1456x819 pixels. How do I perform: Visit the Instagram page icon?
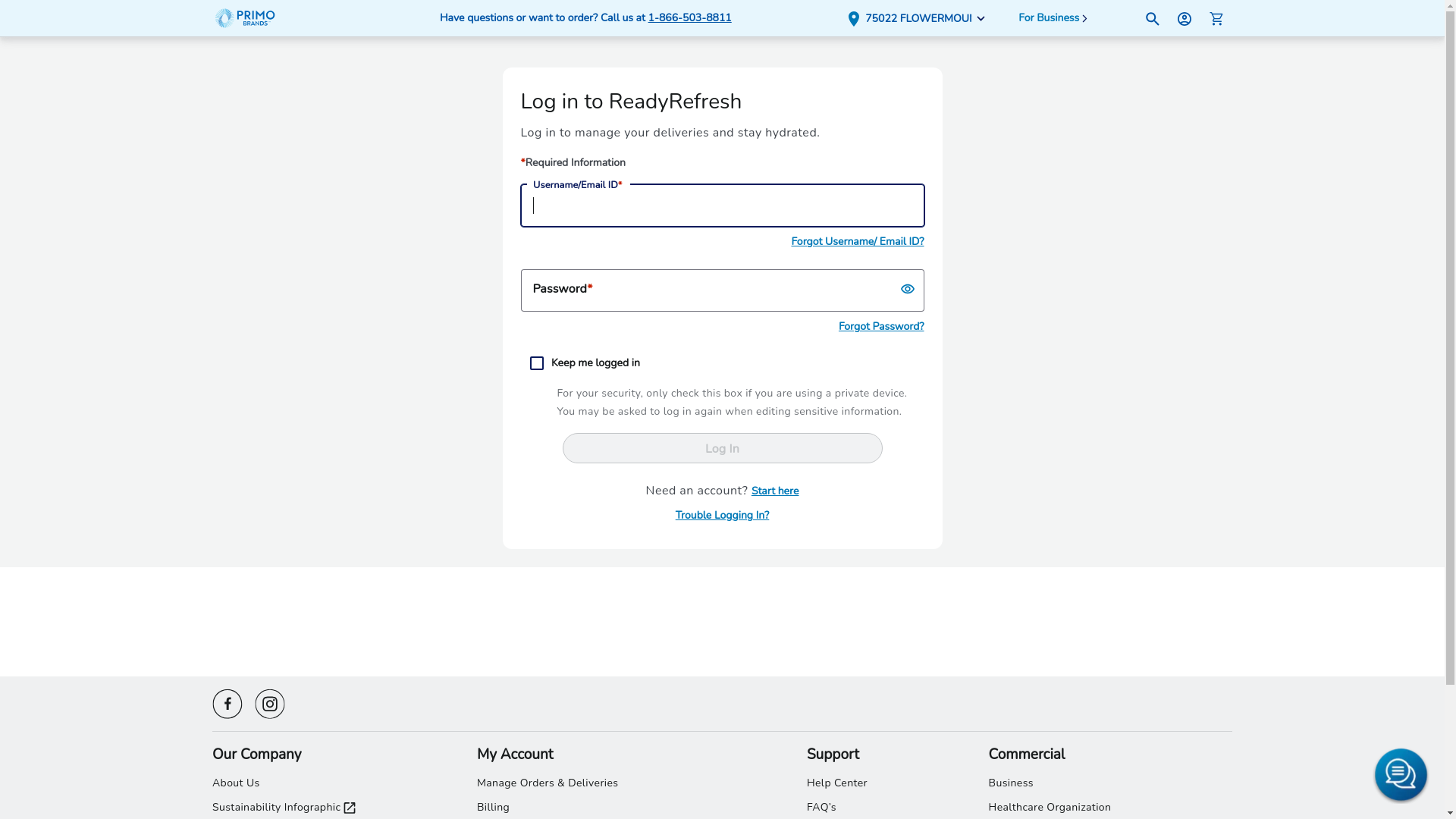pyautogui.click(x=269, y=704)
